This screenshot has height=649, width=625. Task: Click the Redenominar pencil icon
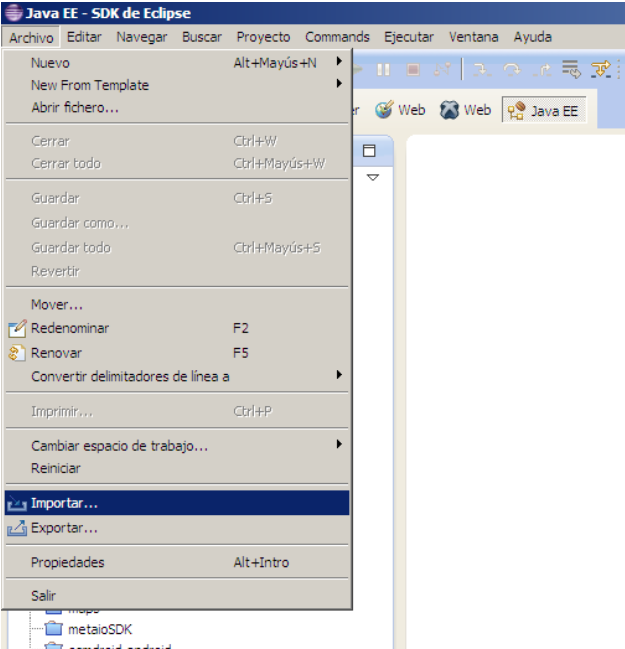pos(17,328)
